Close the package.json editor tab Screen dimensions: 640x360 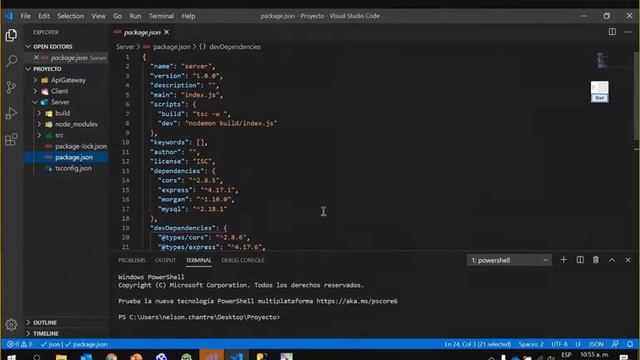167,32
